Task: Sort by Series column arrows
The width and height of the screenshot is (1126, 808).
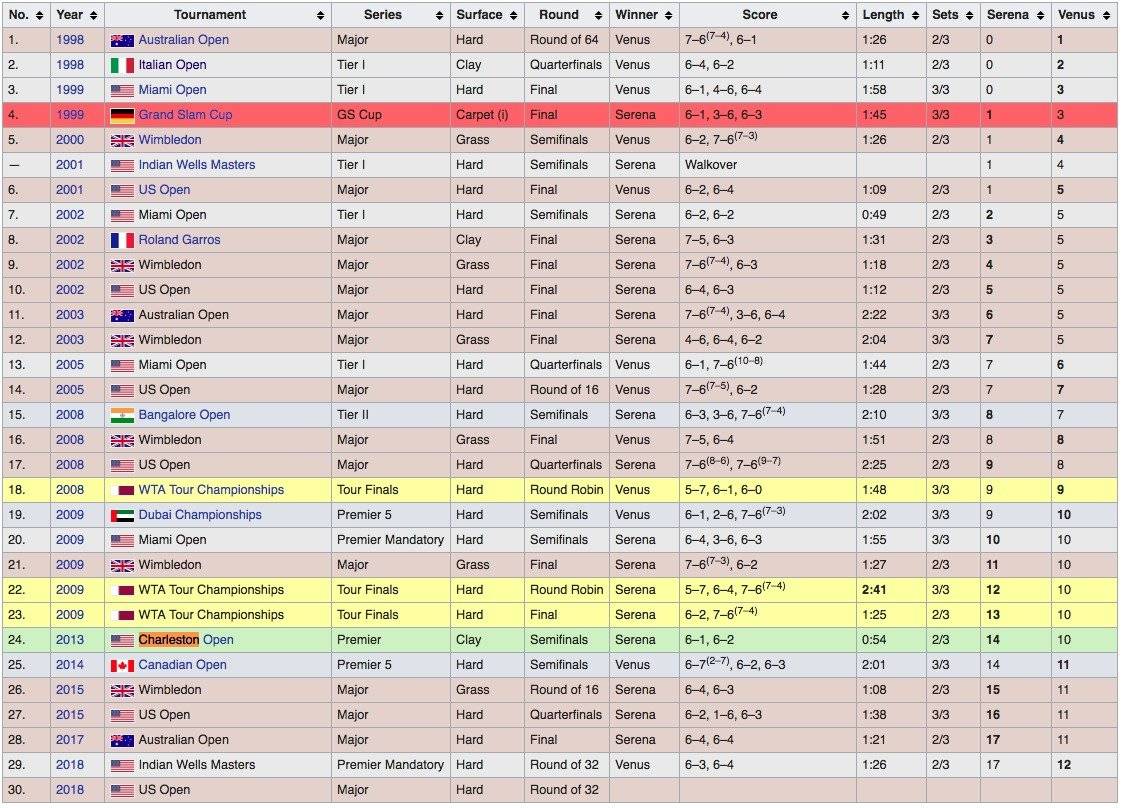Action: [439, 15]
